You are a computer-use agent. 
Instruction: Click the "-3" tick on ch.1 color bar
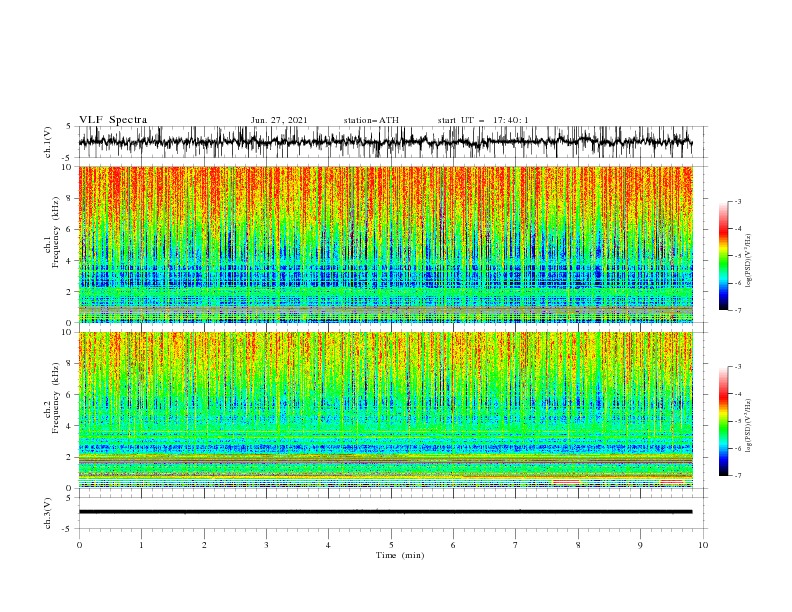click(x=737, y=201)
